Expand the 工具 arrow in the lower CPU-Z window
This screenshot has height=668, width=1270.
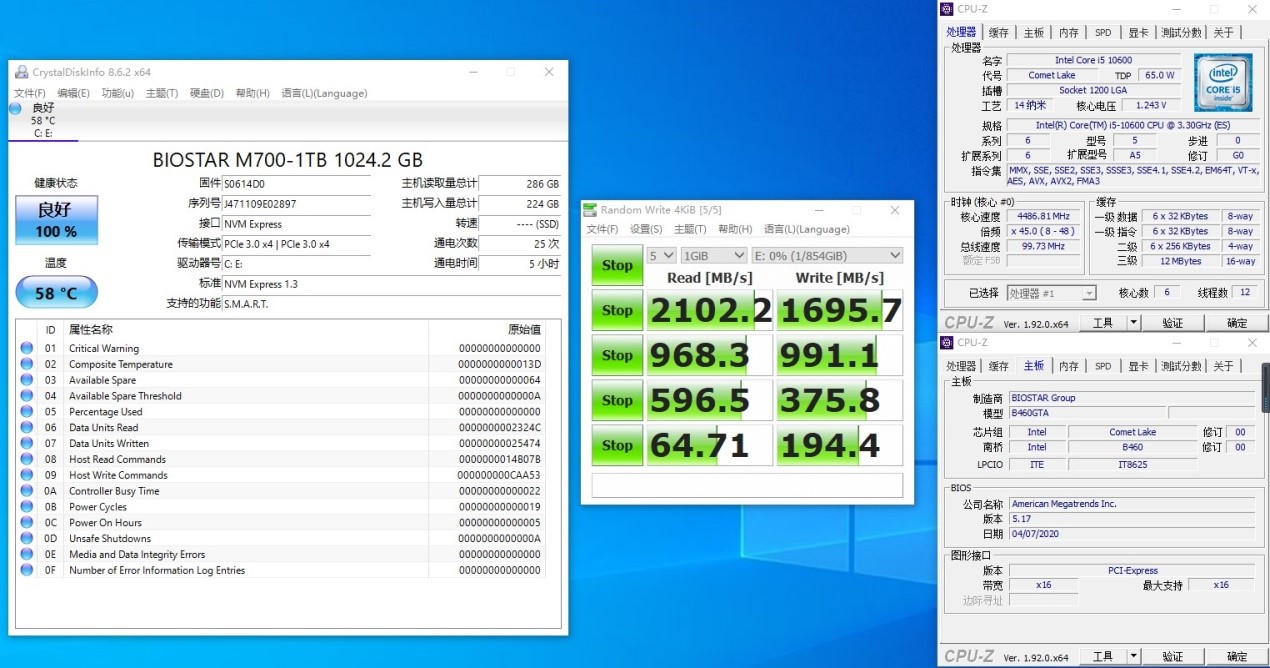point(1133,656)
